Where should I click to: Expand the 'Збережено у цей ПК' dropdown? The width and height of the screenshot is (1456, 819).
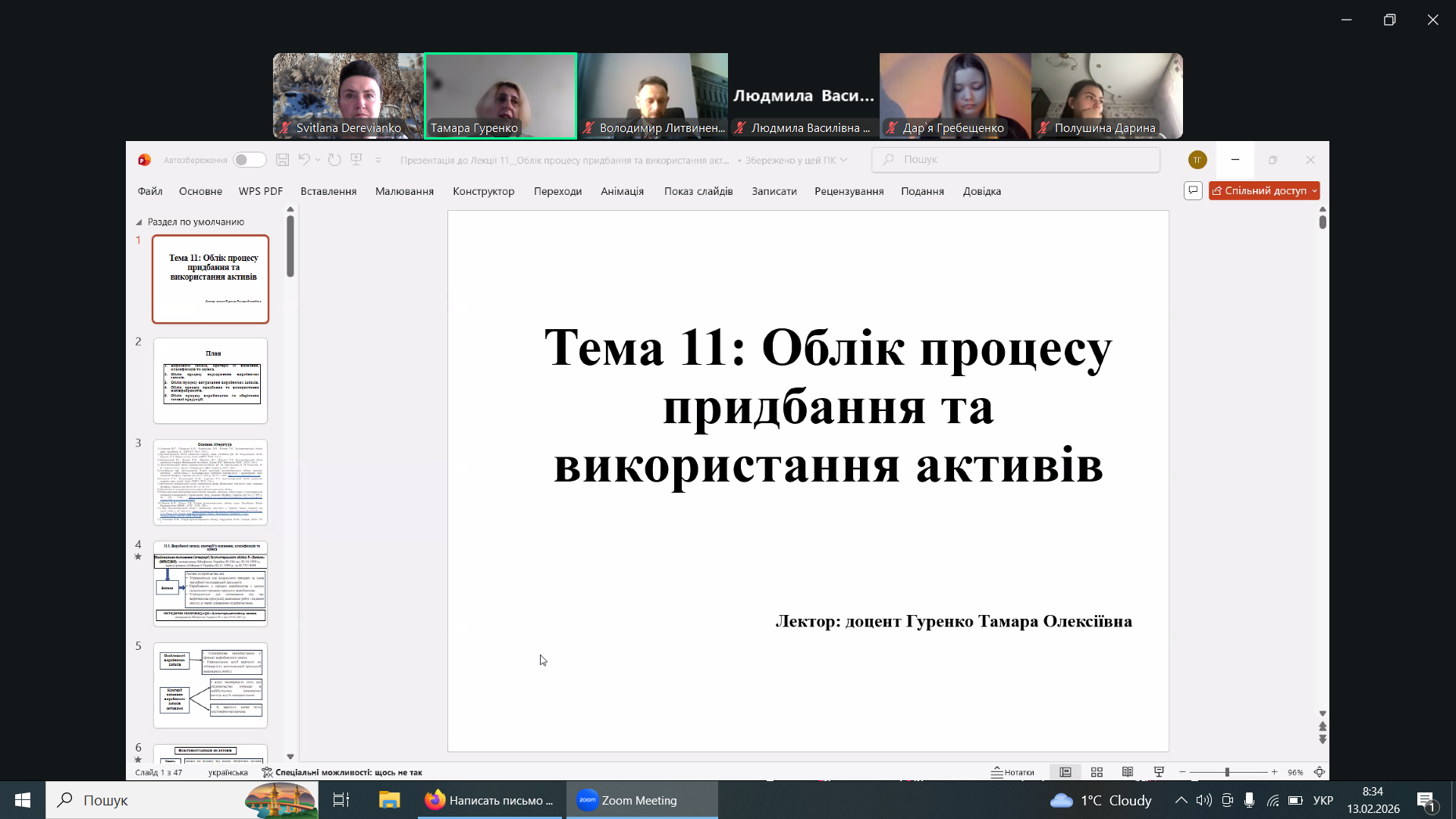843,160
